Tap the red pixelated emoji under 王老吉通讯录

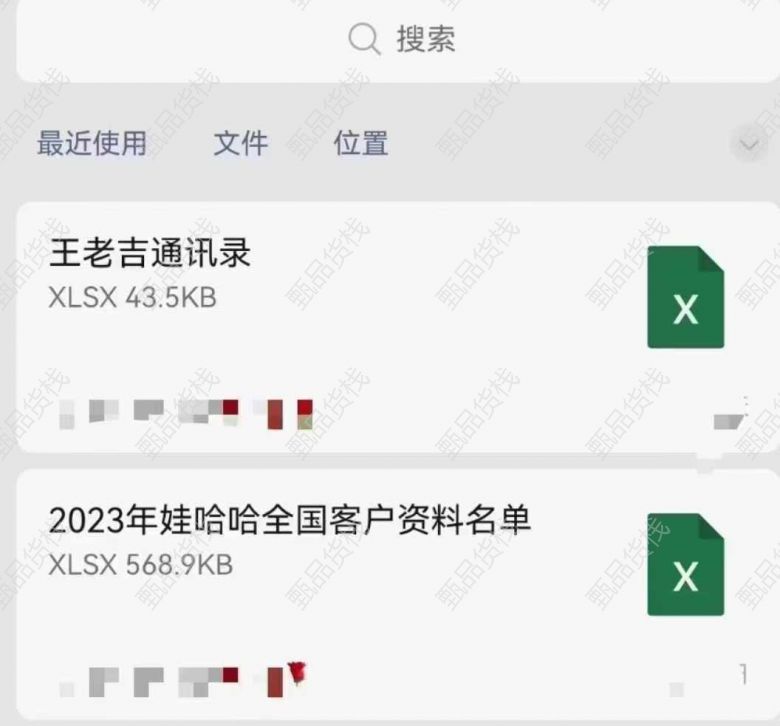pyautogui.click(x=305, y=414)
